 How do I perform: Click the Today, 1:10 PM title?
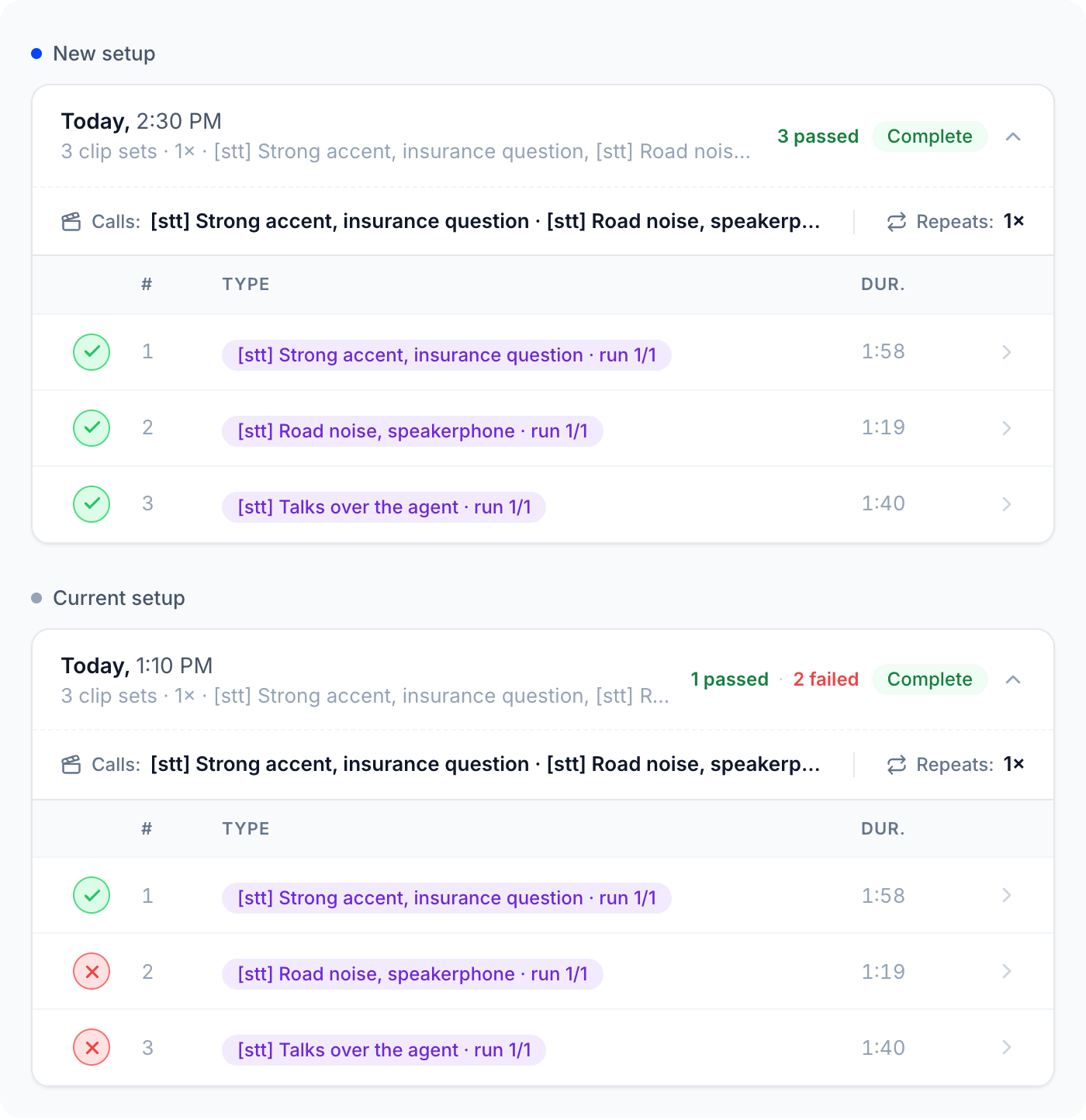click(x=137, y=665)
